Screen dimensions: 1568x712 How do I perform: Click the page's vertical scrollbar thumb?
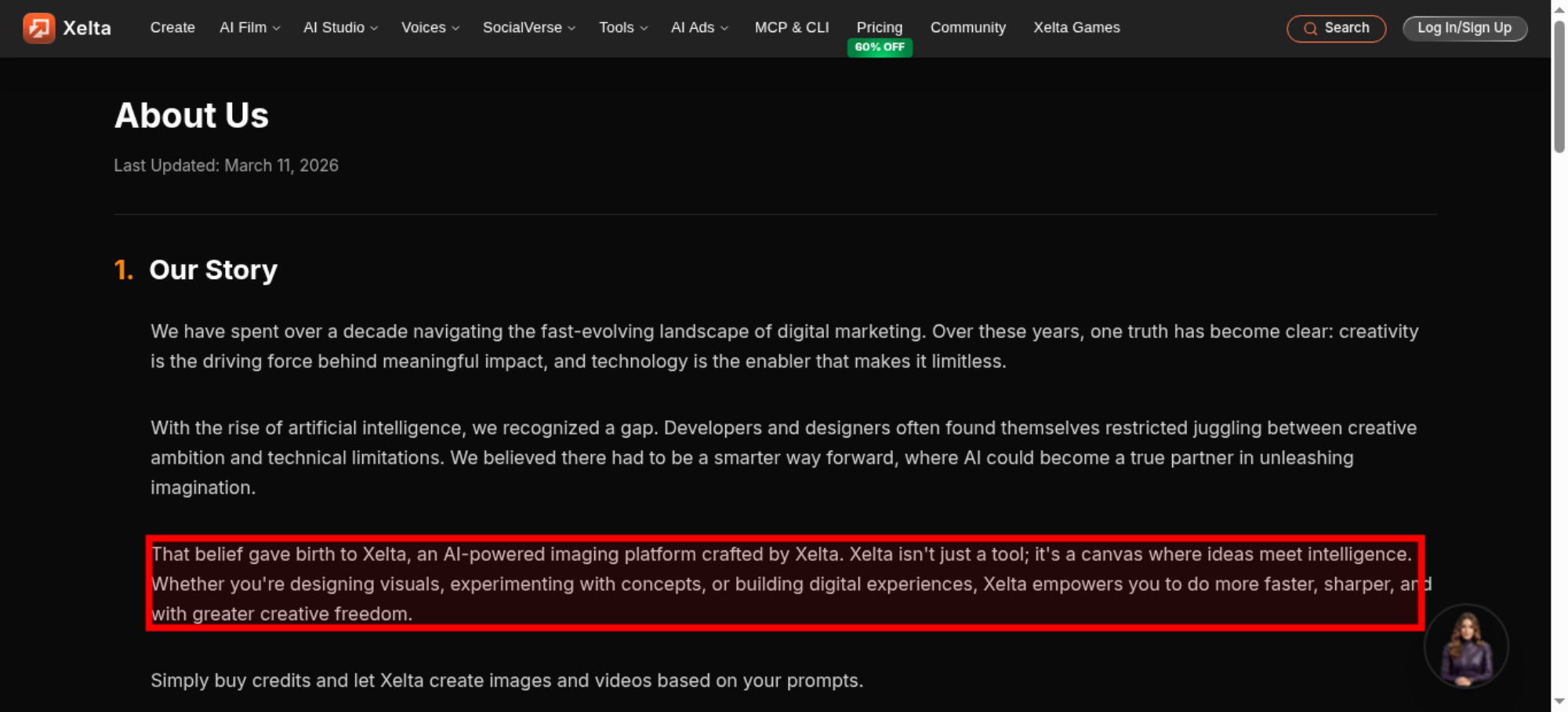1559,86
